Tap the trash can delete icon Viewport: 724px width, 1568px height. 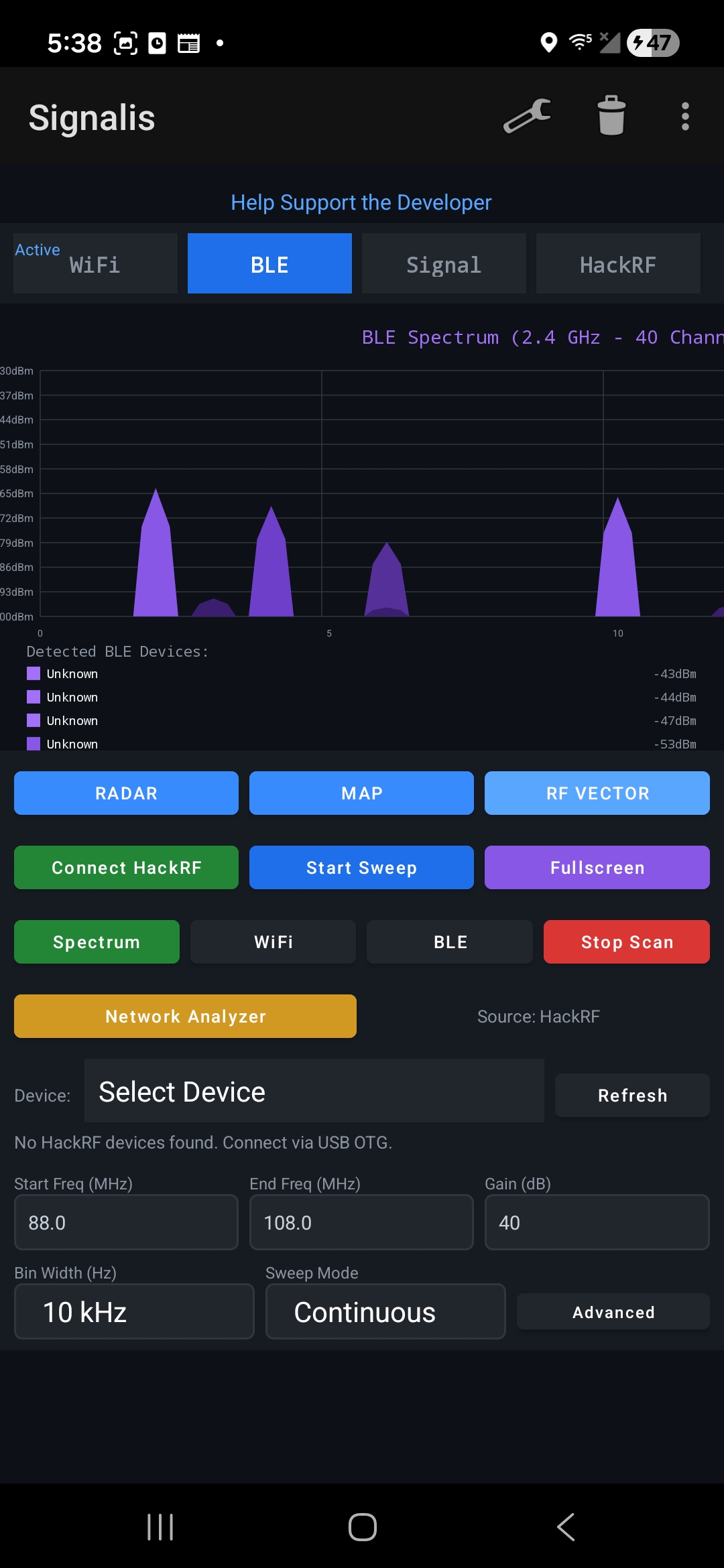tap(611, 116)
